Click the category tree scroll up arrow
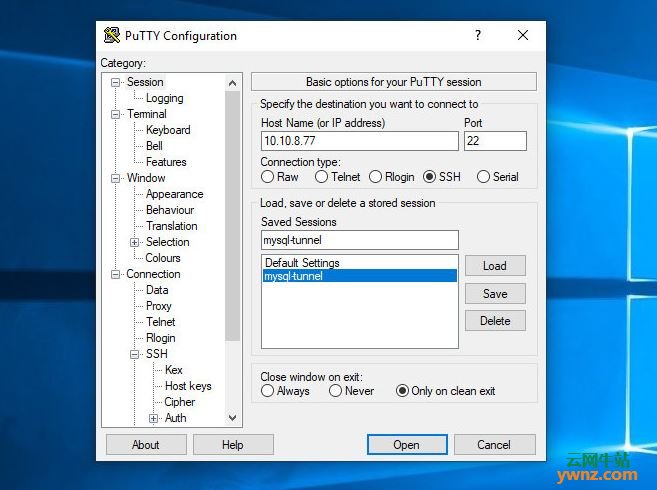Image resolution: width=657 pixels, height=490 pixels. (x=233, y=83)
